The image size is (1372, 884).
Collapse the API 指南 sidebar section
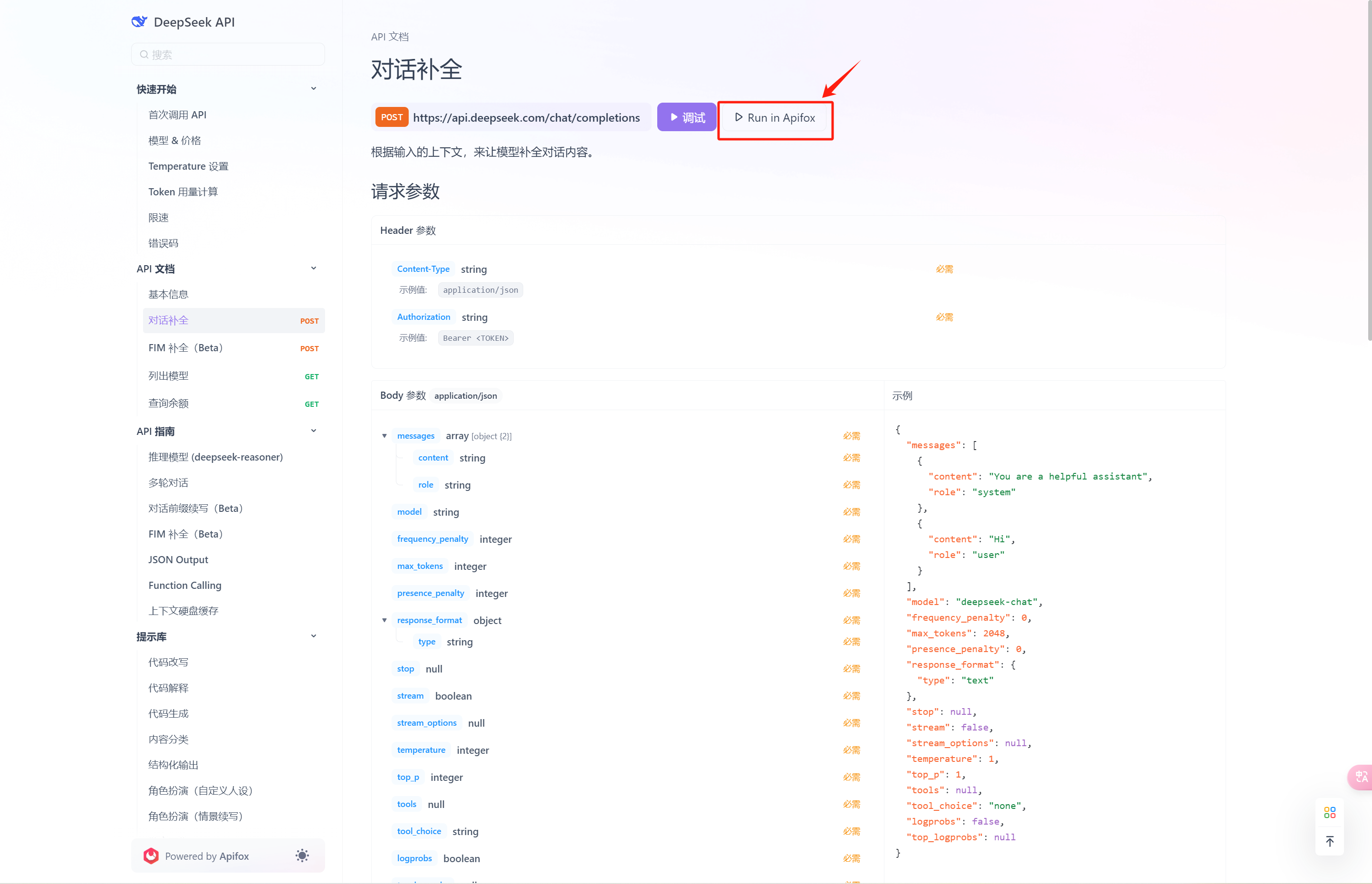click(313, 431)
